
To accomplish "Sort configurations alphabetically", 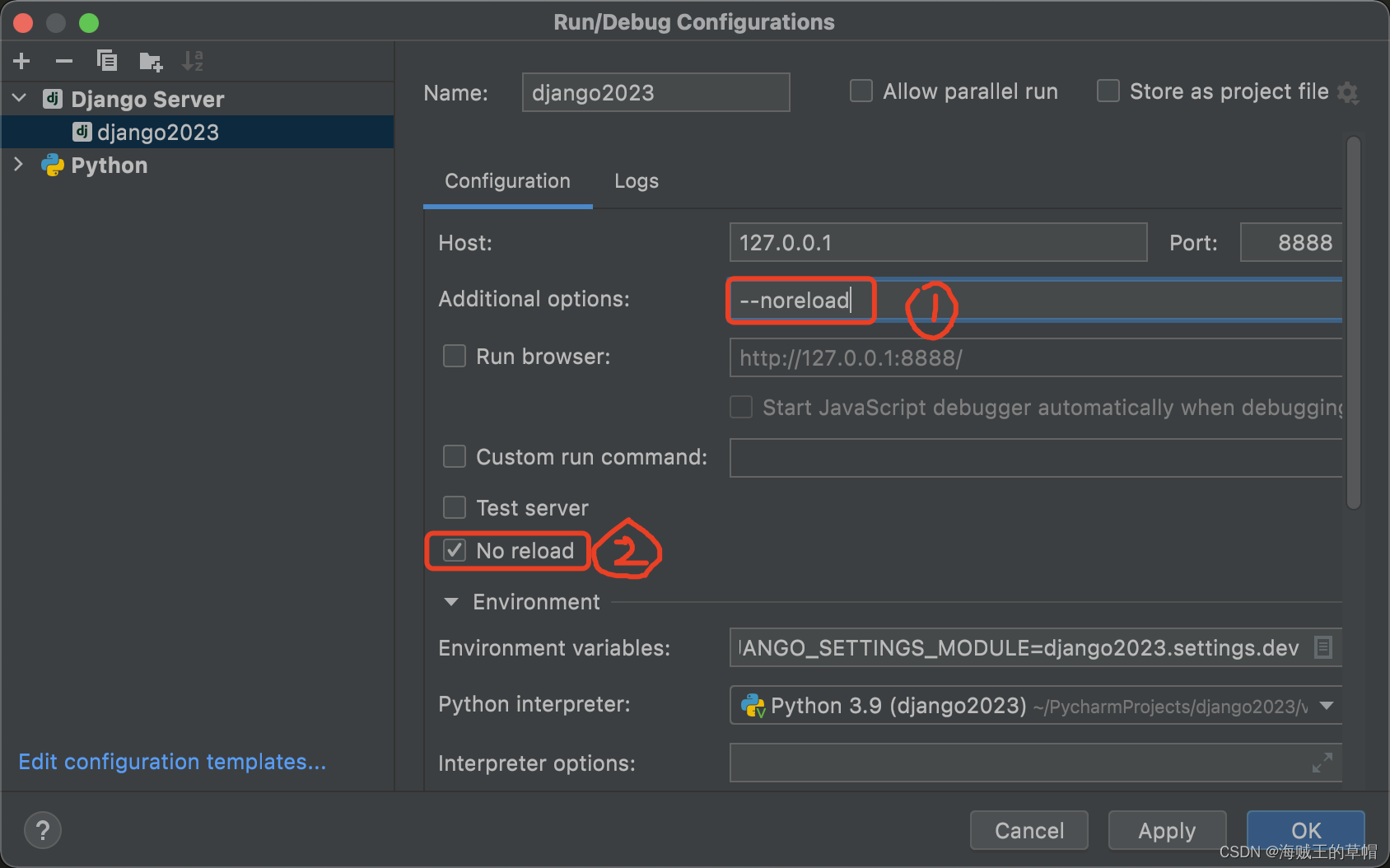I will point(193,60).
